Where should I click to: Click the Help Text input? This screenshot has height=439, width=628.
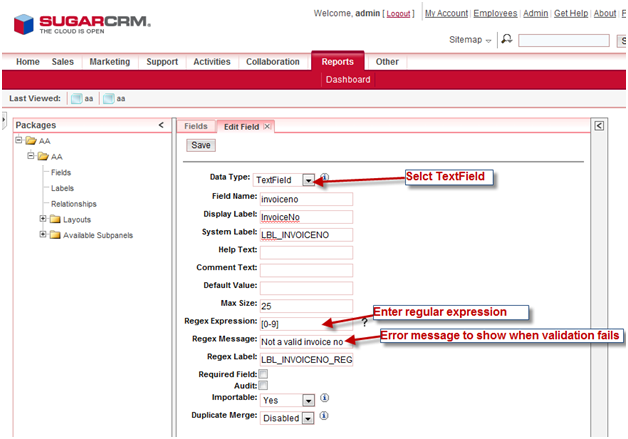pos(306,252)
